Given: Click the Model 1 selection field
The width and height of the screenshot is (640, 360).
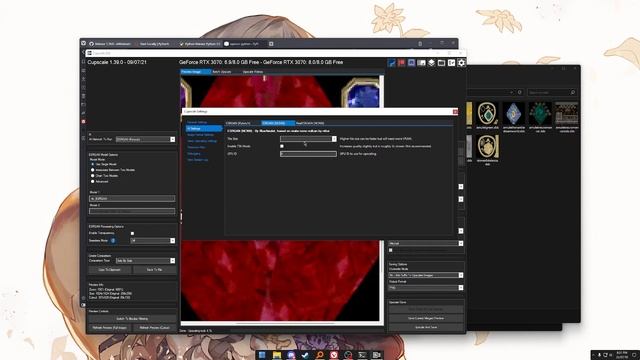Looking at the screenshot, I should tap(132, 198).
